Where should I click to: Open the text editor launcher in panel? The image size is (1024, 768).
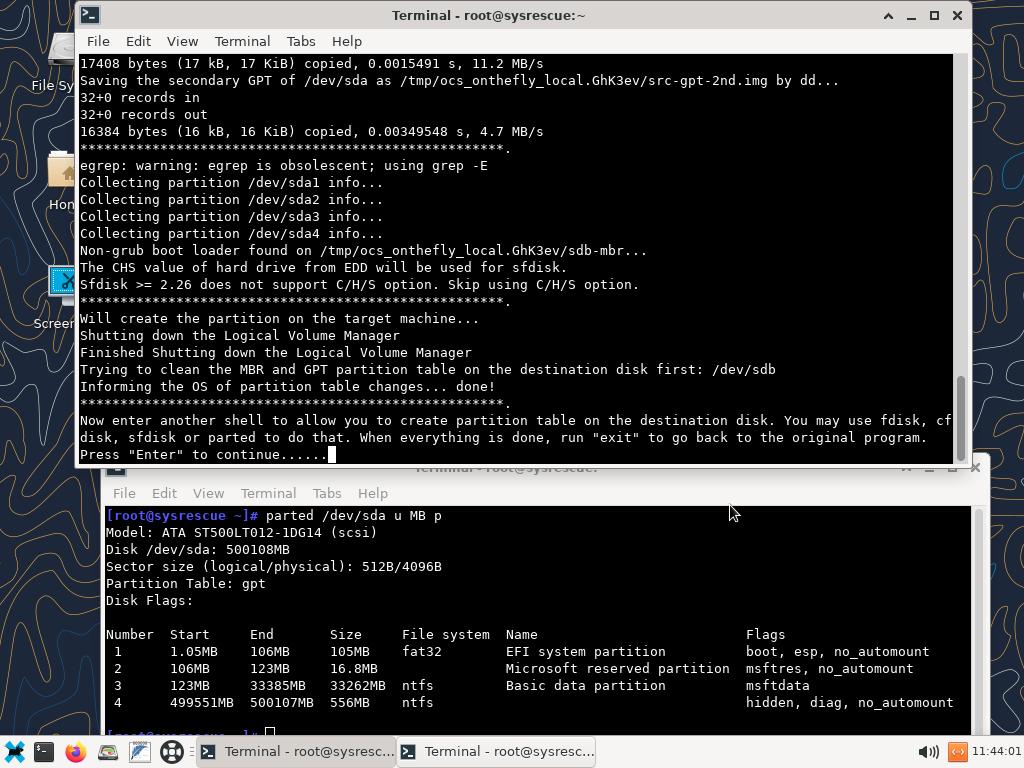point(140,752)
